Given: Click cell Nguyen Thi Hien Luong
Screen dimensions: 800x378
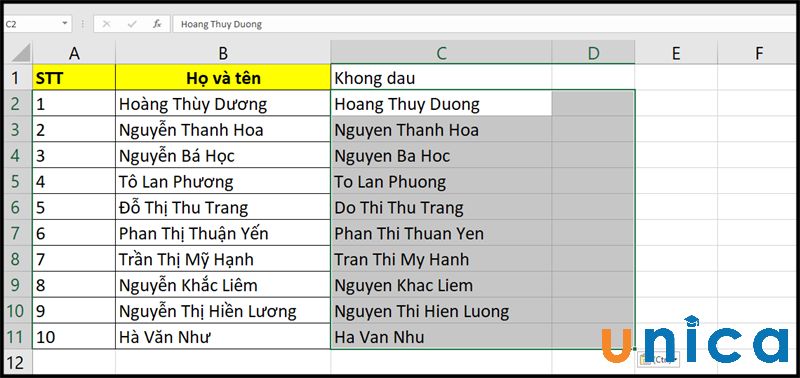Looking at the screenshot, I should coord(441,311).
